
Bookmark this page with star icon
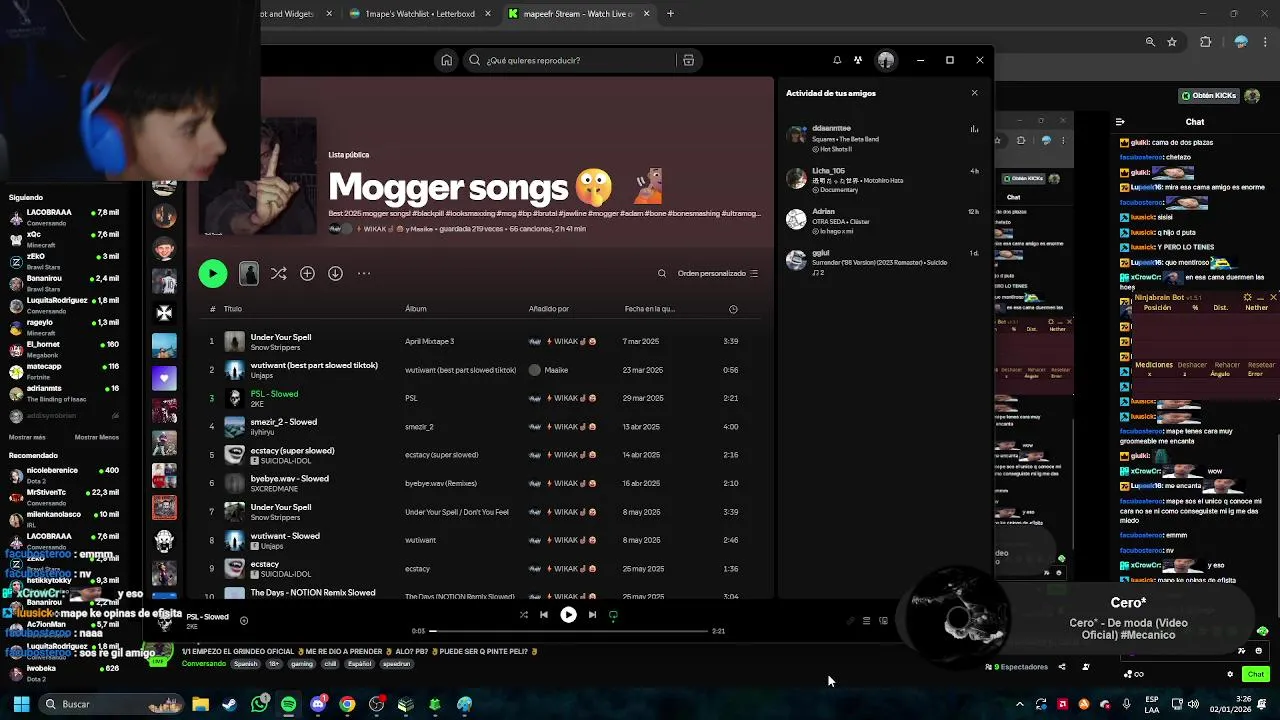tap(1172, 42)
